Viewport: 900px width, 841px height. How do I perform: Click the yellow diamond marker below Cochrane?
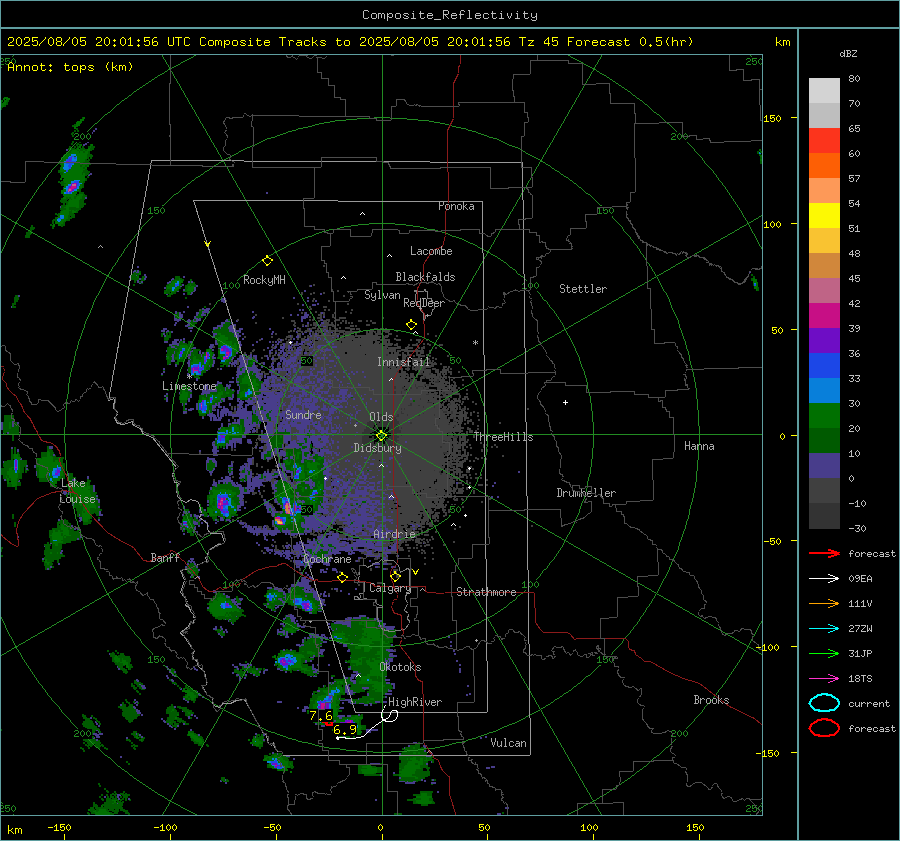(343, 577)
